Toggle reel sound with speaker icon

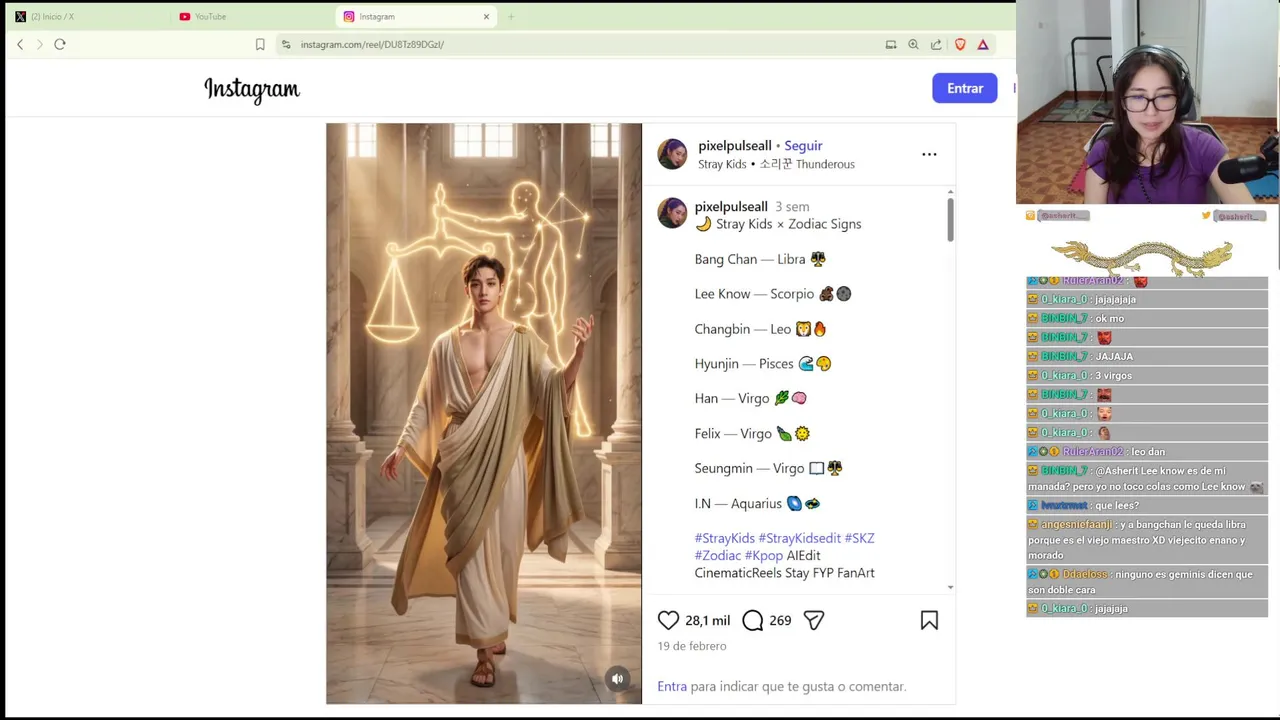pyautogui.click(x=618, y=679)
